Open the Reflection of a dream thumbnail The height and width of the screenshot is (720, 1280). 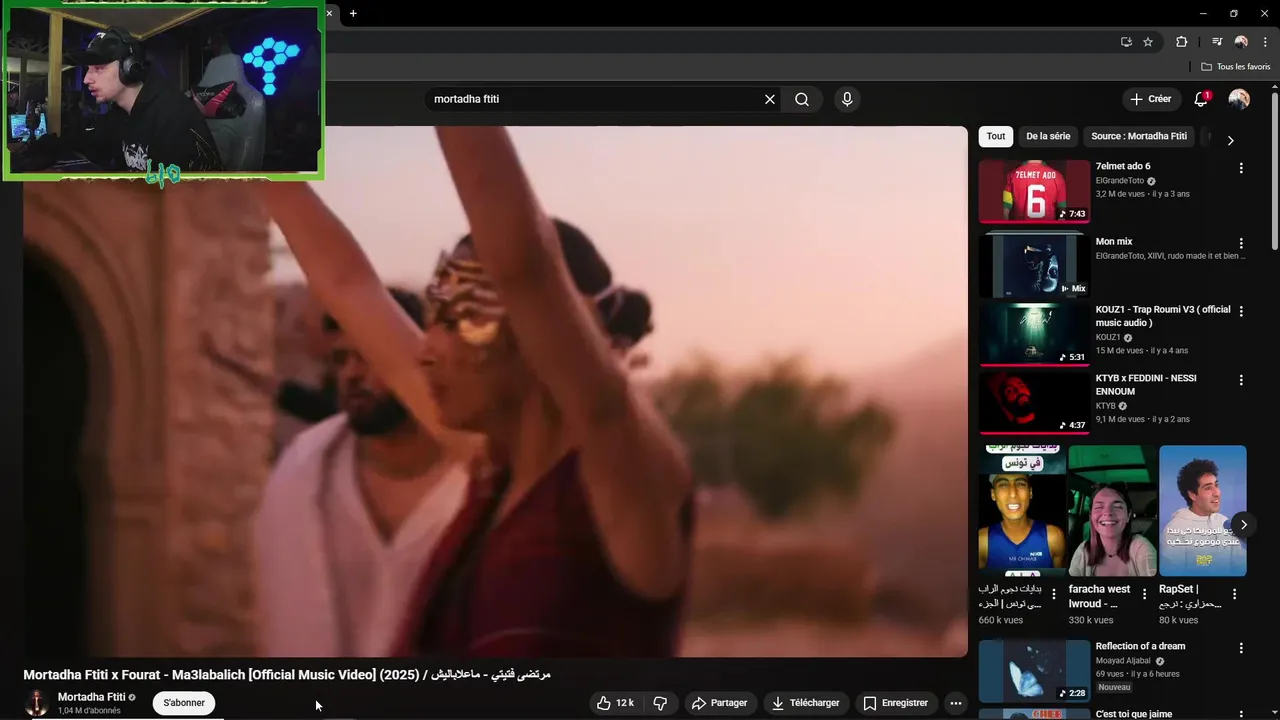pyautogui.click(x=1034, y=671)
